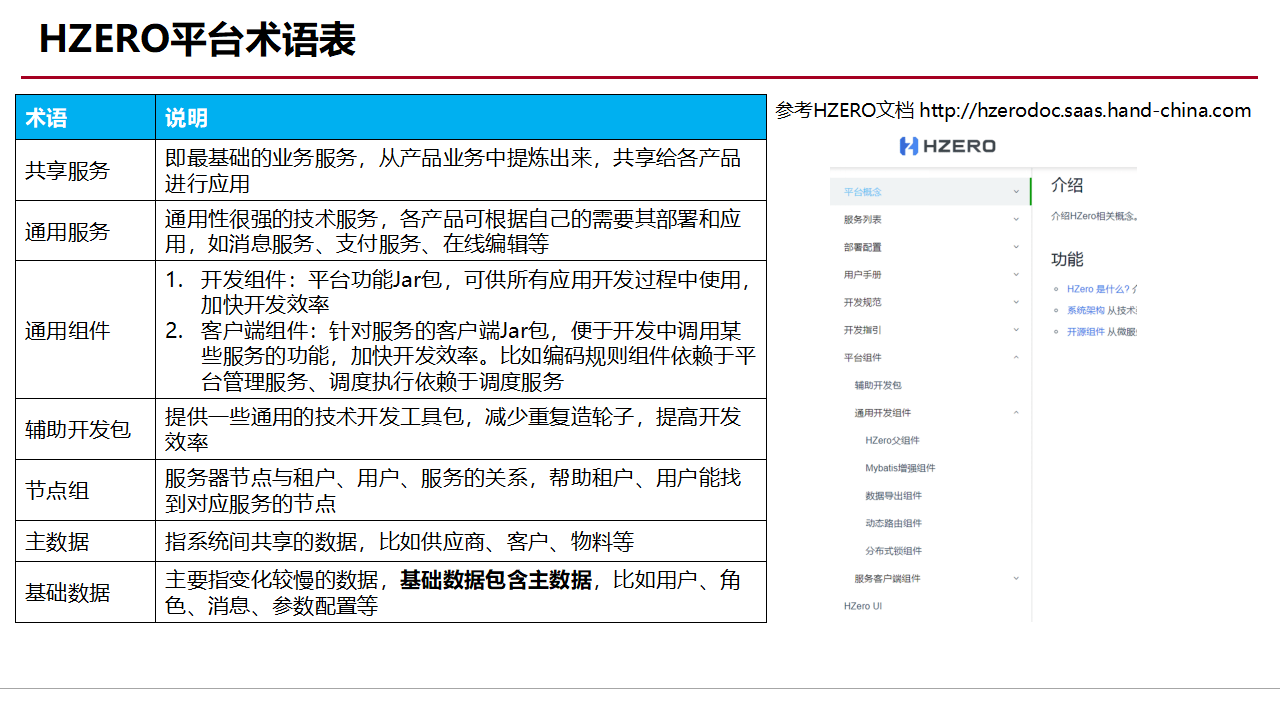Follow the 开源组件 link
This screenshot has width=1280, height=720.
coord(1085,331)
